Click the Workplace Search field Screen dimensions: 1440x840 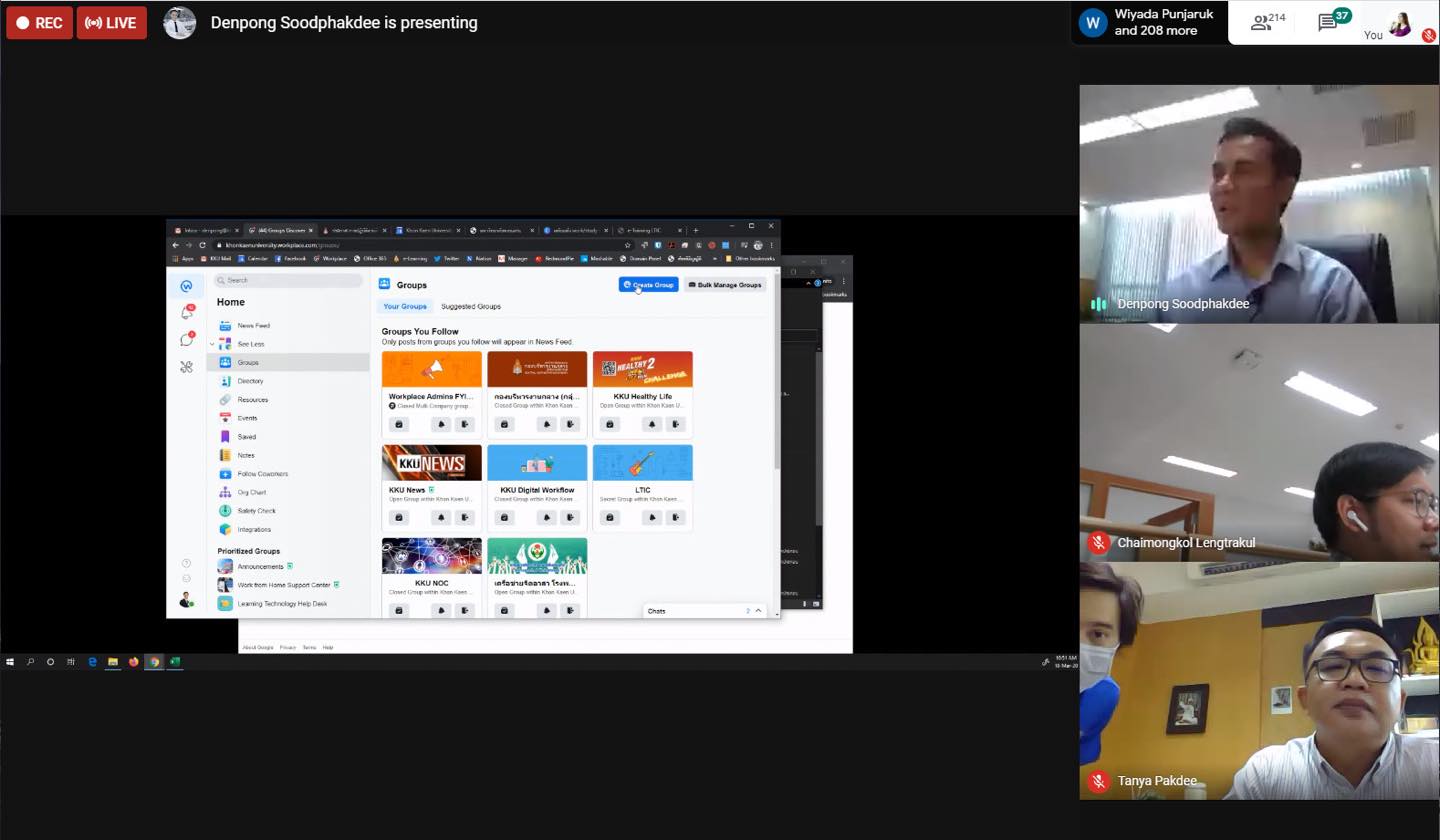pyautogui.click(x=288, y=280)
